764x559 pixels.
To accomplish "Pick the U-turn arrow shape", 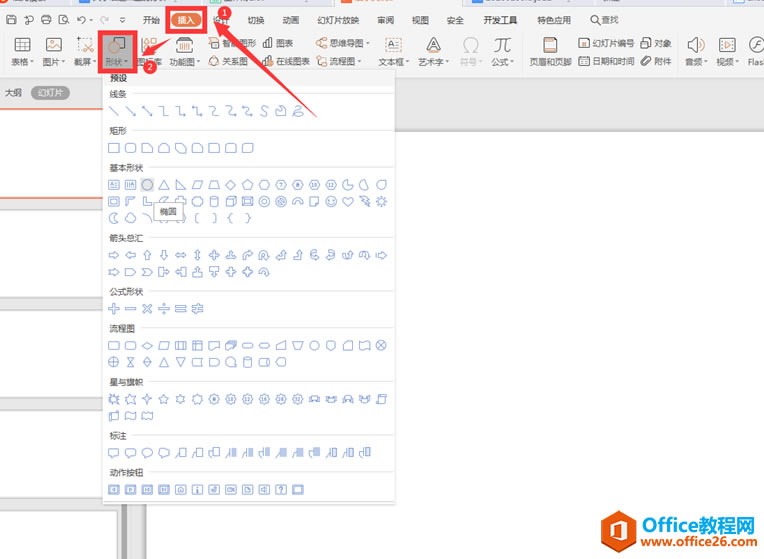I will [x=264, y=255].
